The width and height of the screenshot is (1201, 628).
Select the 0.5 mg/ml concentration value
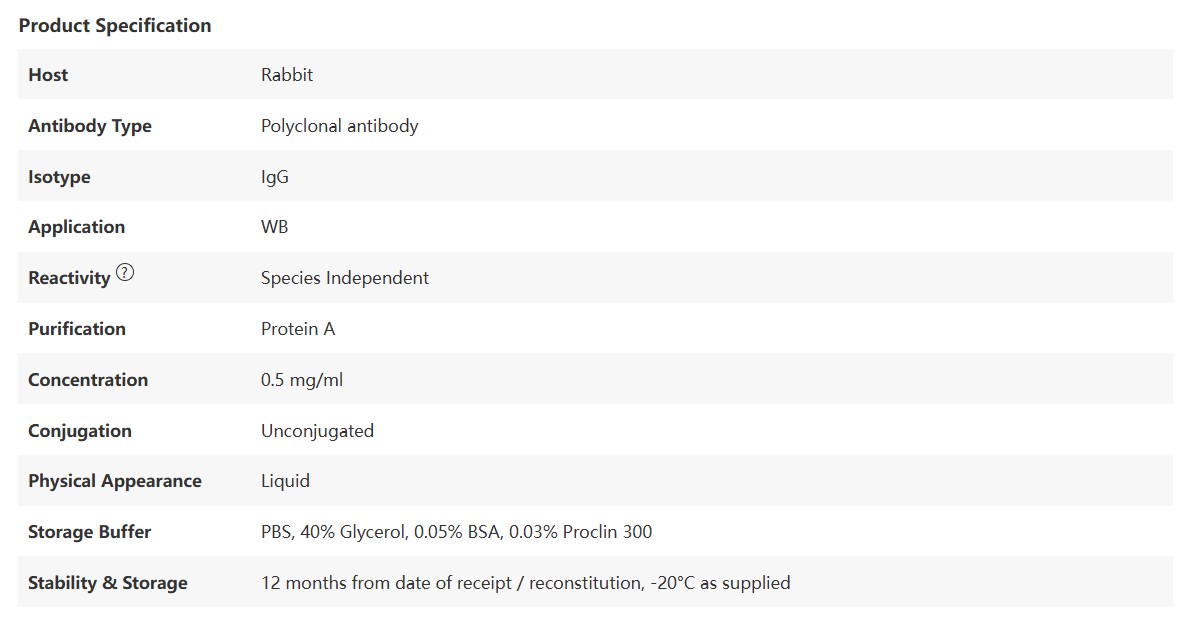(x=302, y=380)
